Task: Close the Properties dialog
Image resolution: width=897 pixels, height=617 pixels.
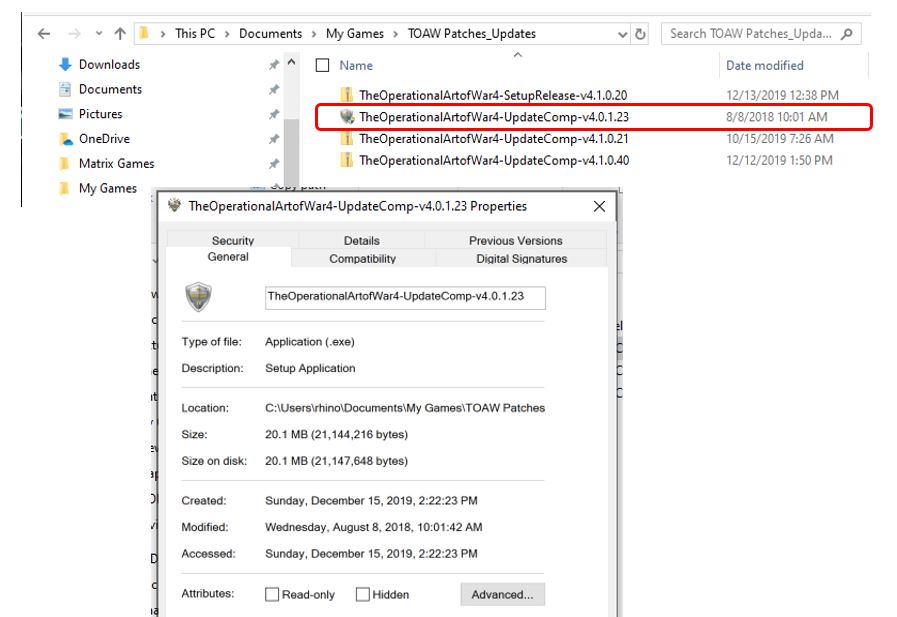Action: tap(599, 206)
